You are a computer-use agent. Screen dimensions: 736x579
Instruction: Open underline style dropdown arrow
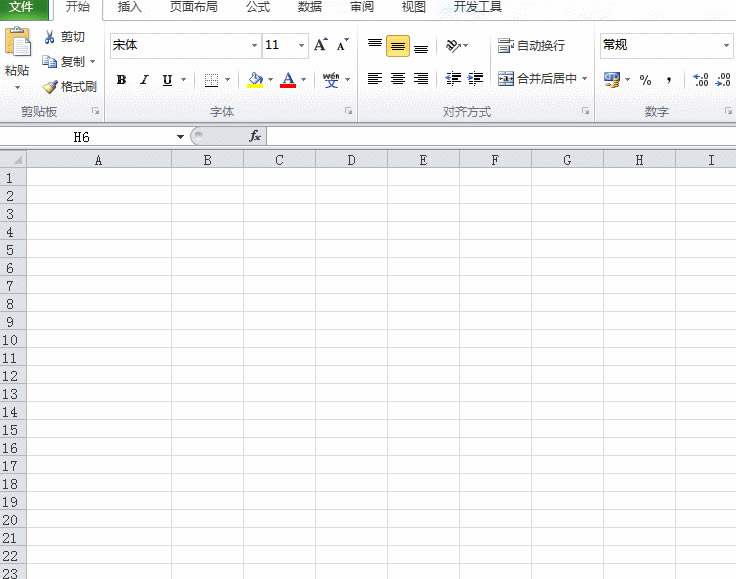[183, 80]
